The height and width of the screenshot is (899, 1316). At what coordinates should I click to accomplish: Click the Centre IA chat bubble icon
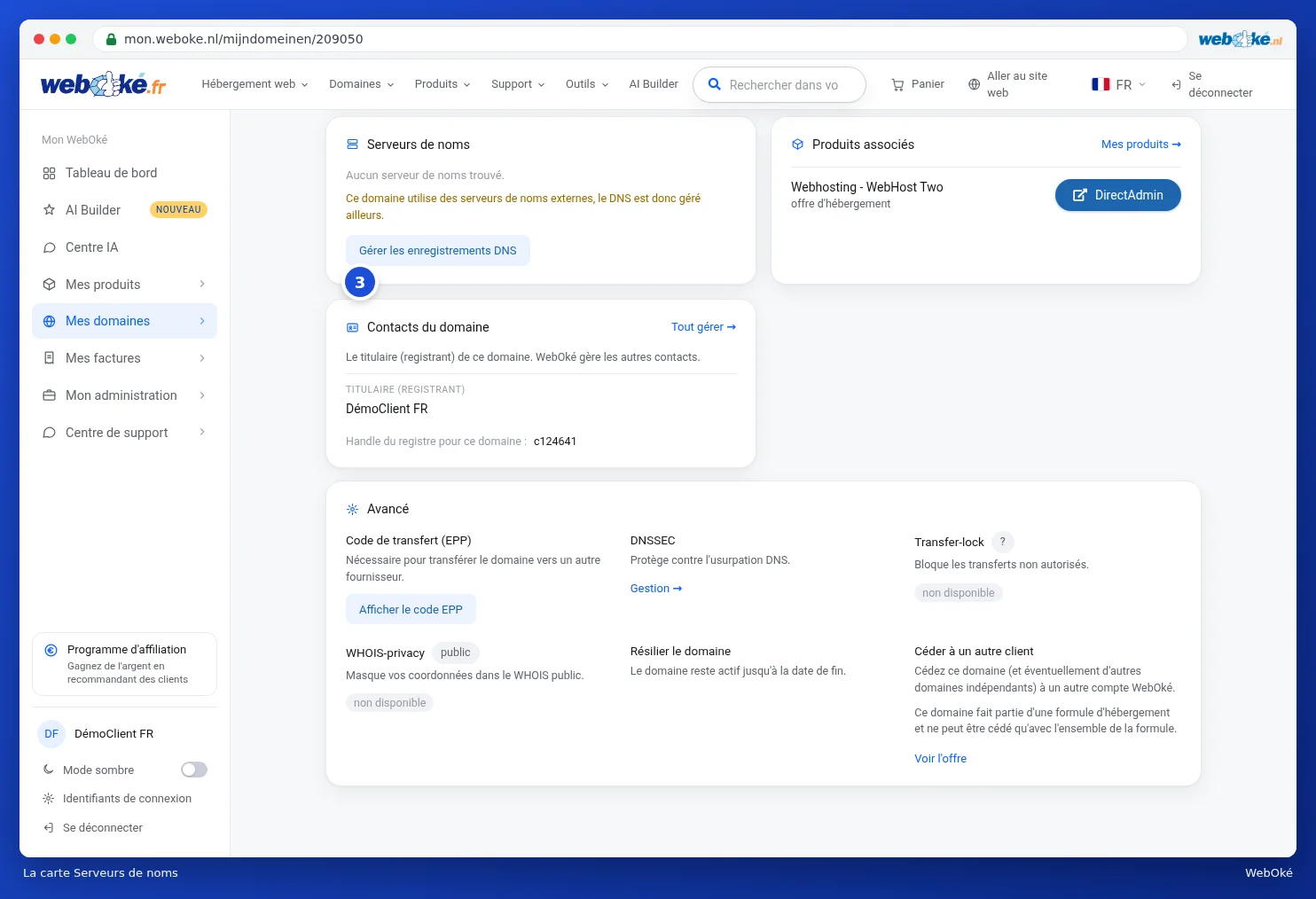click(49, 247)
